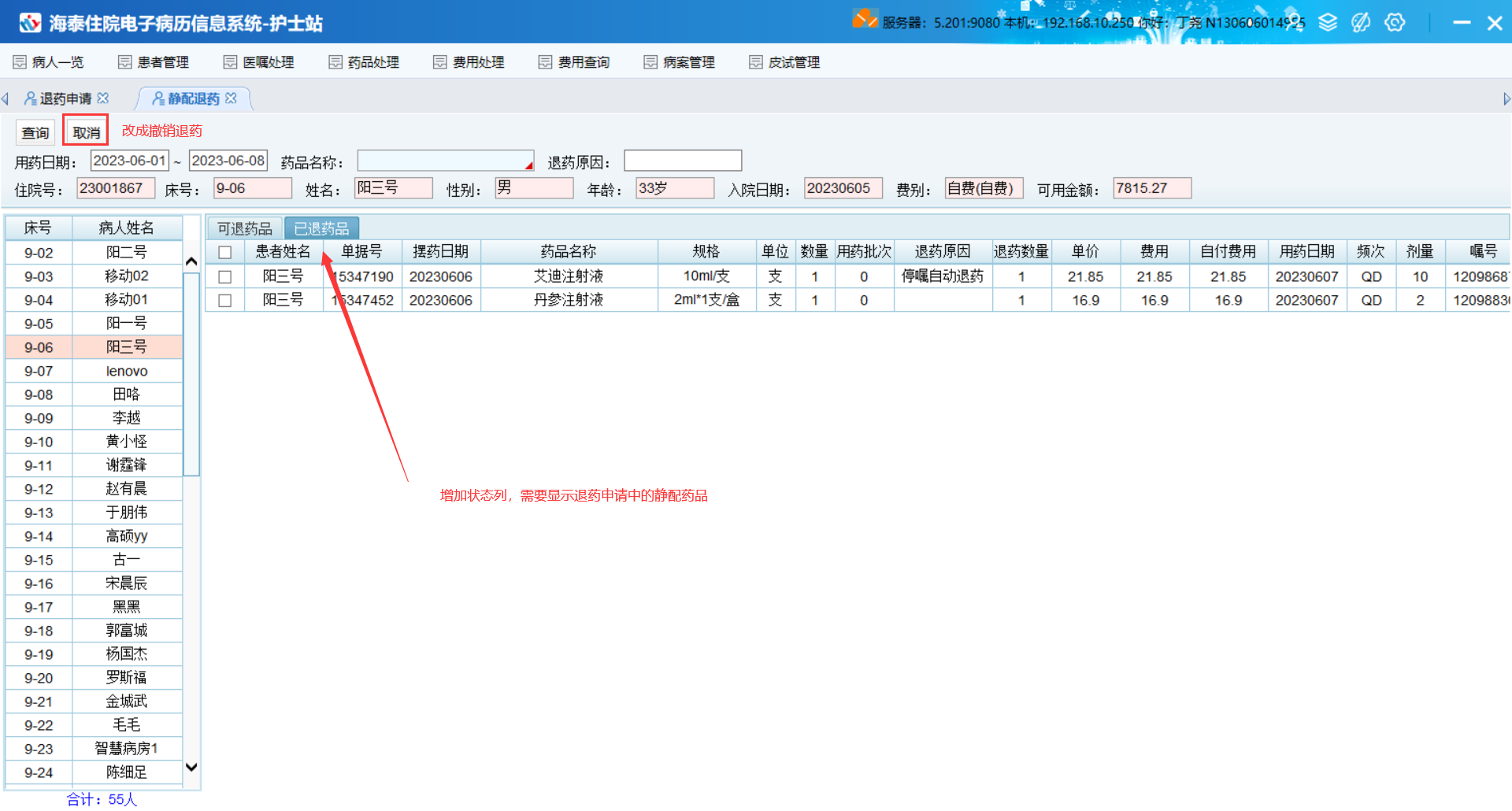Click the orange server status icon
Screen dimensions: 1512x811
(865, 20)
